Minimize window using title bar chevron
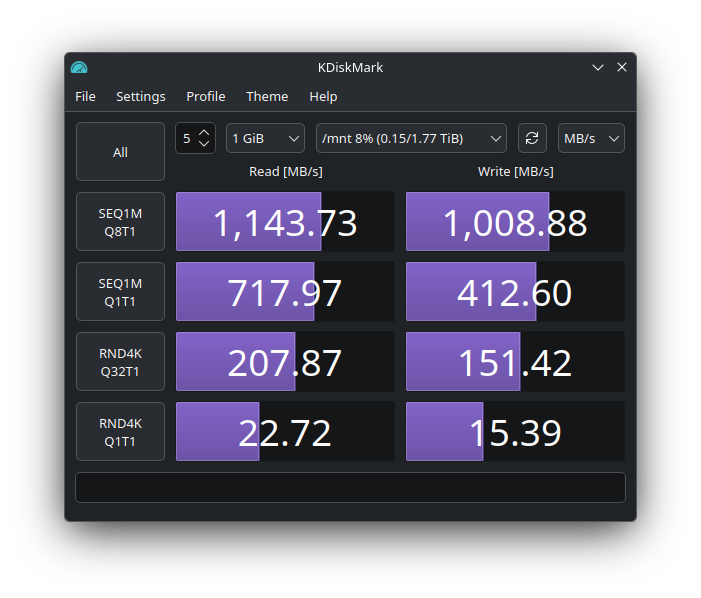This screenshot has height=598, width=701. (x=598, y=67)
